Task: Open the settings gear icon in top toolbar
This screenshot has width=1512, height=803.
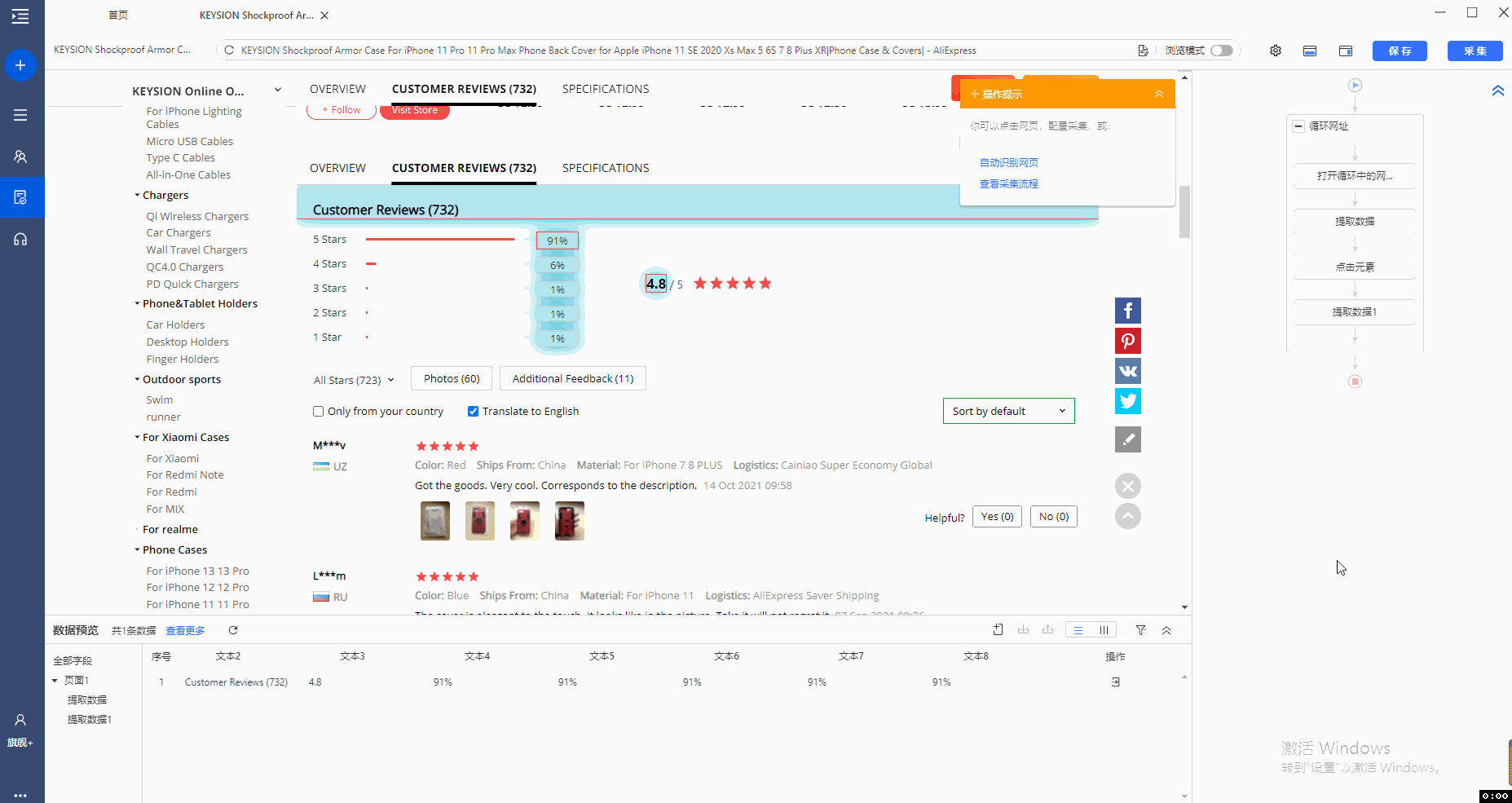Action: (1276, 51)
